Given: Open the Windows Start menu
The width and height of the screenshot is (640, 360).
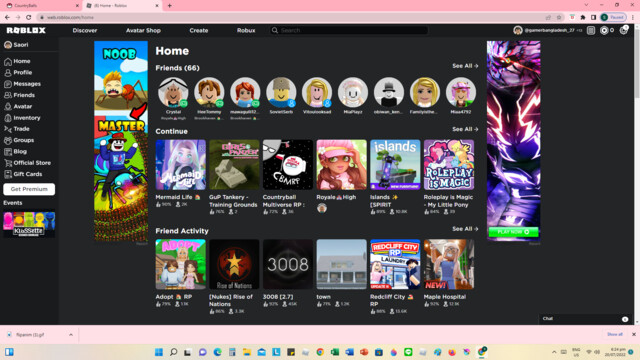Looking at the screenshot, I should coord(159,352).
